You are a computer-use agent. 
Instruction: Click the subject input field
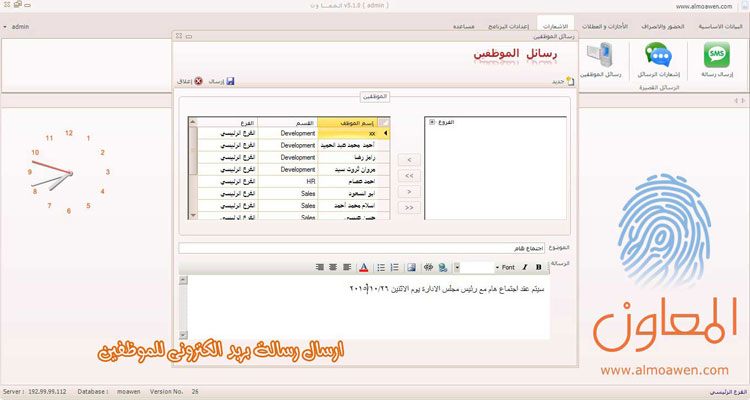(x=362, y=248)
